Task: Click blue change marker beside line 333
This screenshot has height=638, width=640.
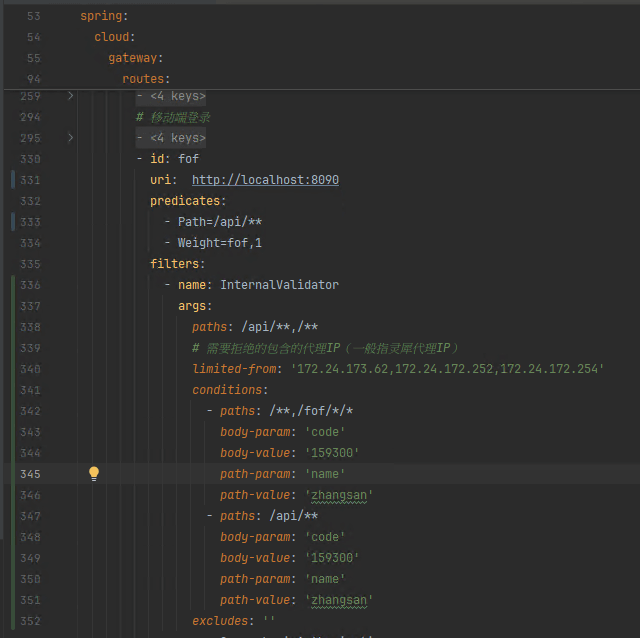Action: point(13,222)
